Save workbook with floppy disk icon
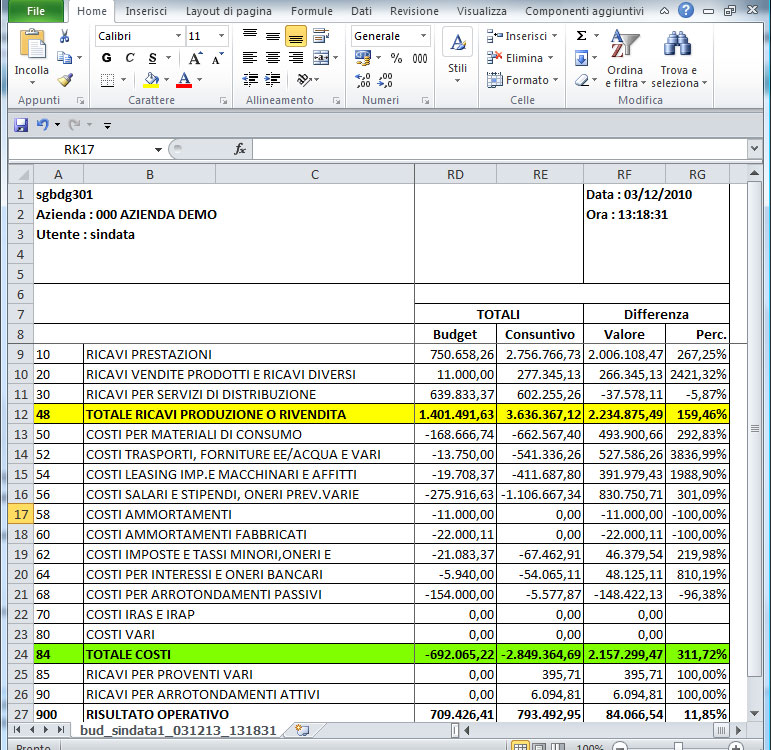771x750 pixels. [21, 125]
